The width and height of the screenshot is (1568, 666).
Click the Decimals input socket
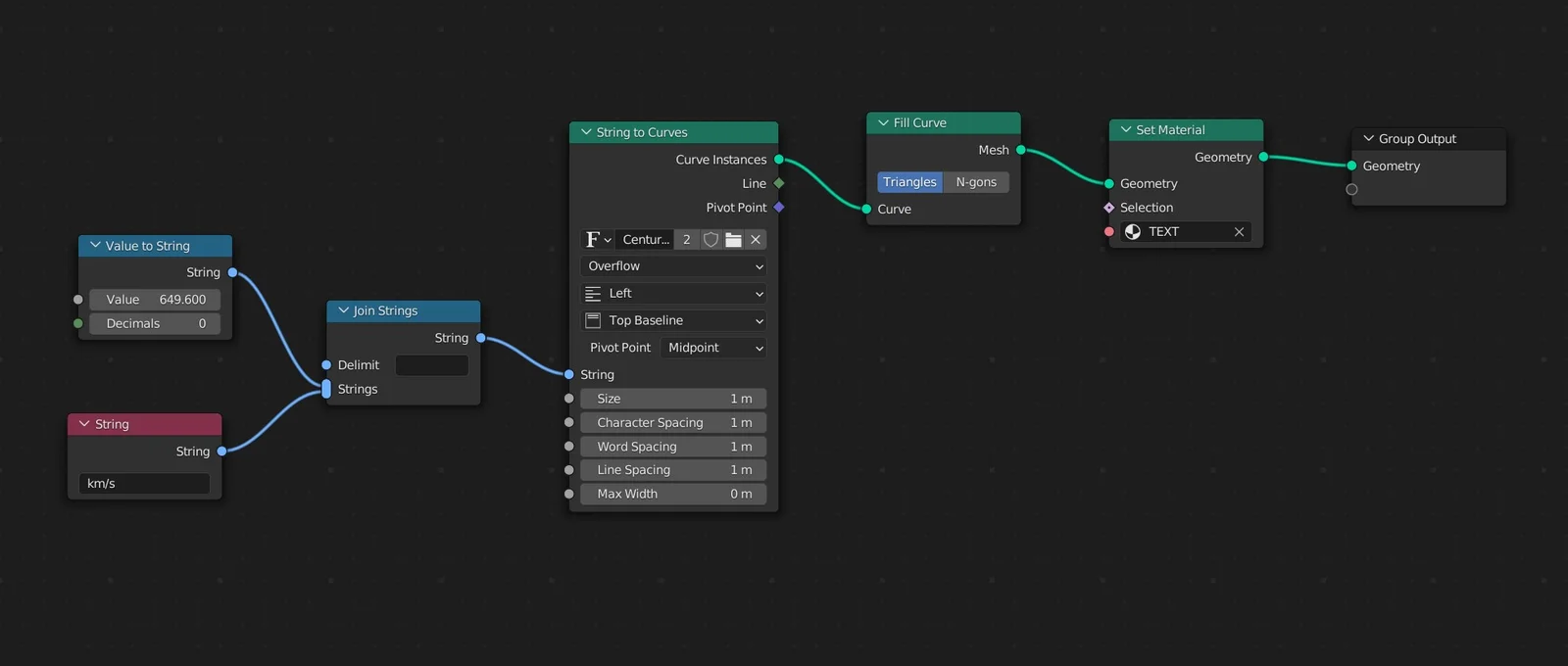pyautogui.click(x=78, y=323)
